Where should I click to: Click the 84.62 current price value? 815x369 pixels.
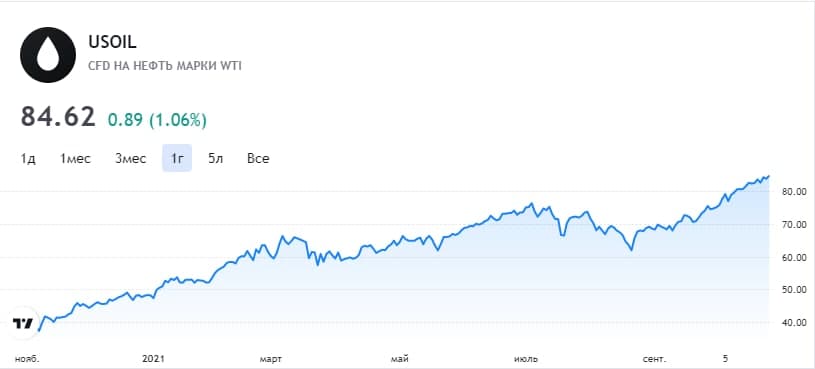pos(58,117)
